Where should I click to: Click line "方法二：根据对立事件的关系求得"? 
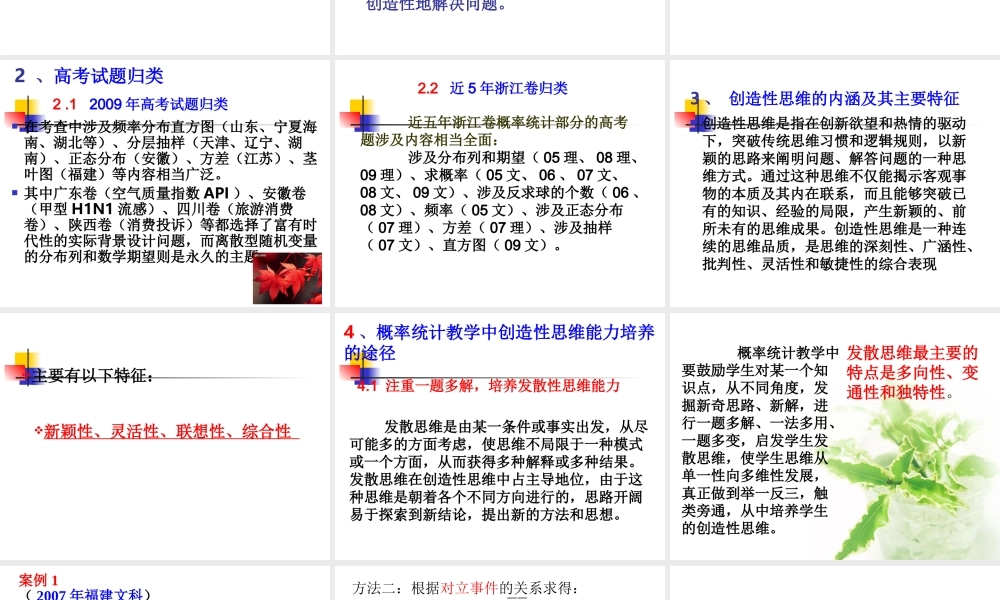(x=465, y=588)
